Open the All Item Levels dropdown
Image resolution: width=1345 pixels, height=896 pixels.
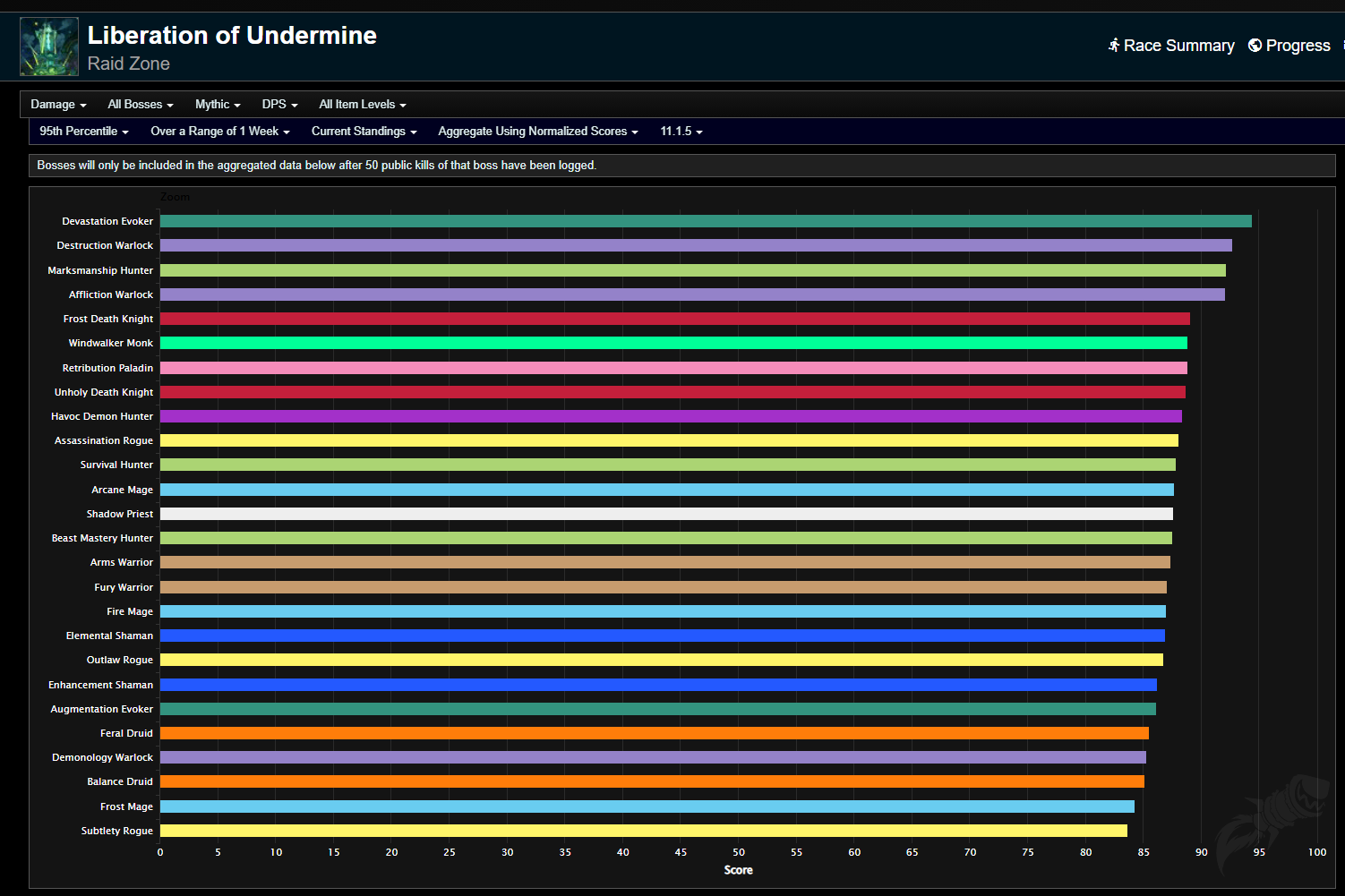[363, 105]
